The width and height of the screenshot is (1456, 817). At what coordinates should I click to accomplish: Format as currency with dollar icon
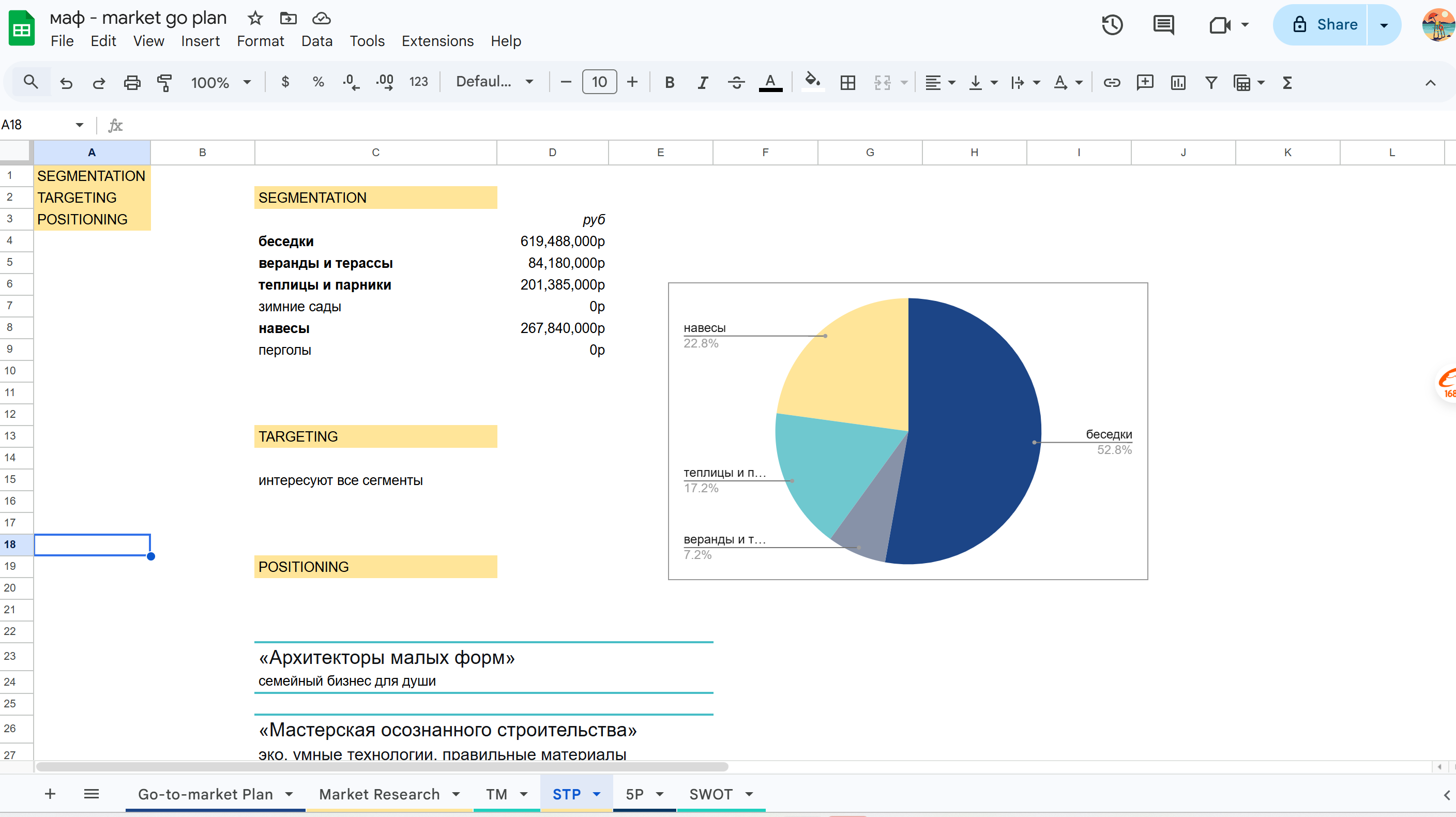(x=285, y=83)
